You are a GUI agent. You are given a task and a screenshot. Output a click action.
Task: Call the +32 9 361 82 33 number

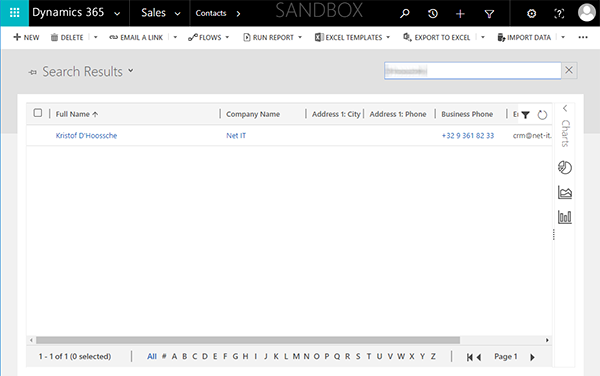tap(468, 135)
